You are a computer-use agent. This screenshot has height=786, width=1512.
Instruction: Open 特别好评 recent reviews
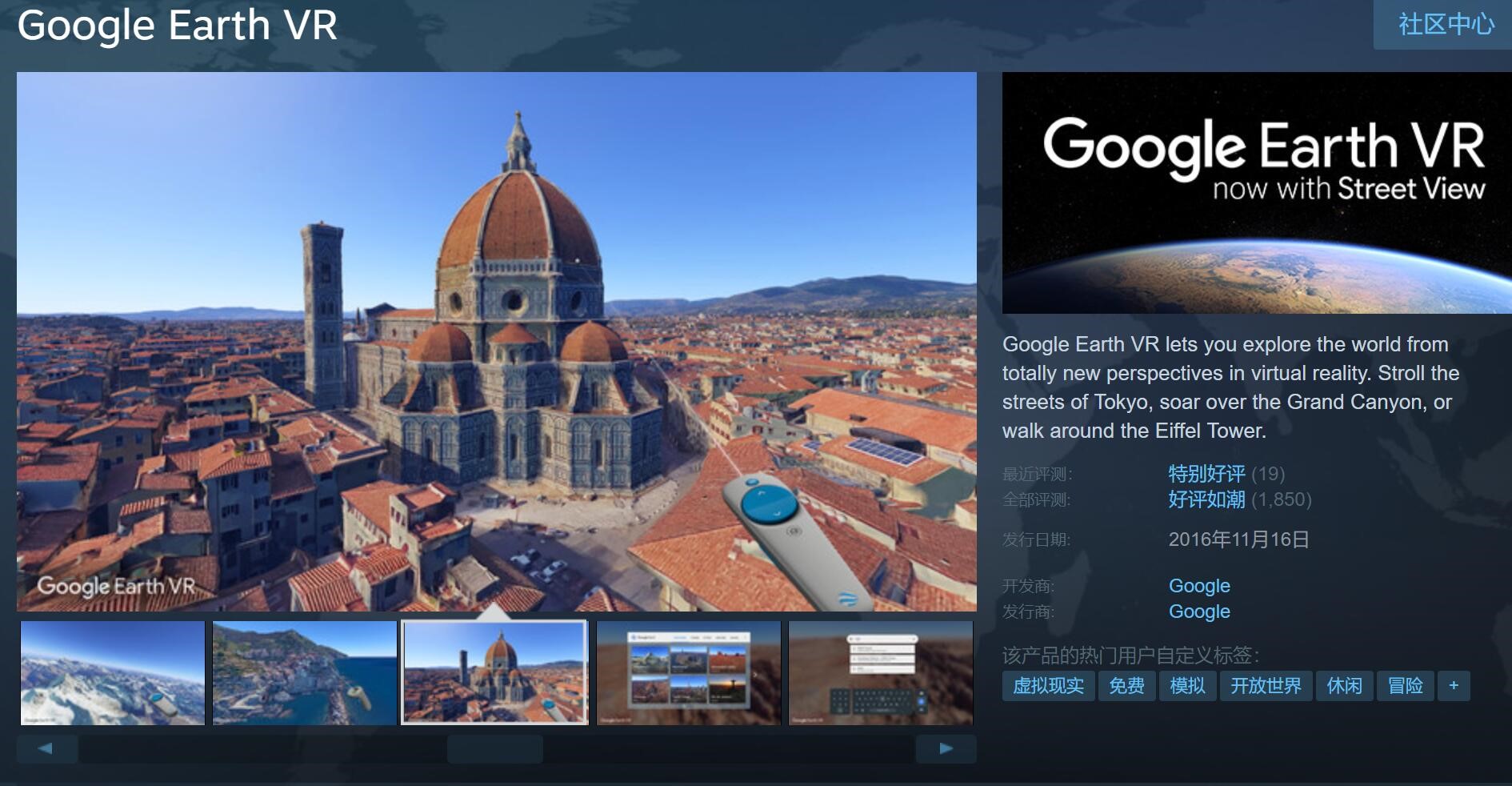[1206, 474]
